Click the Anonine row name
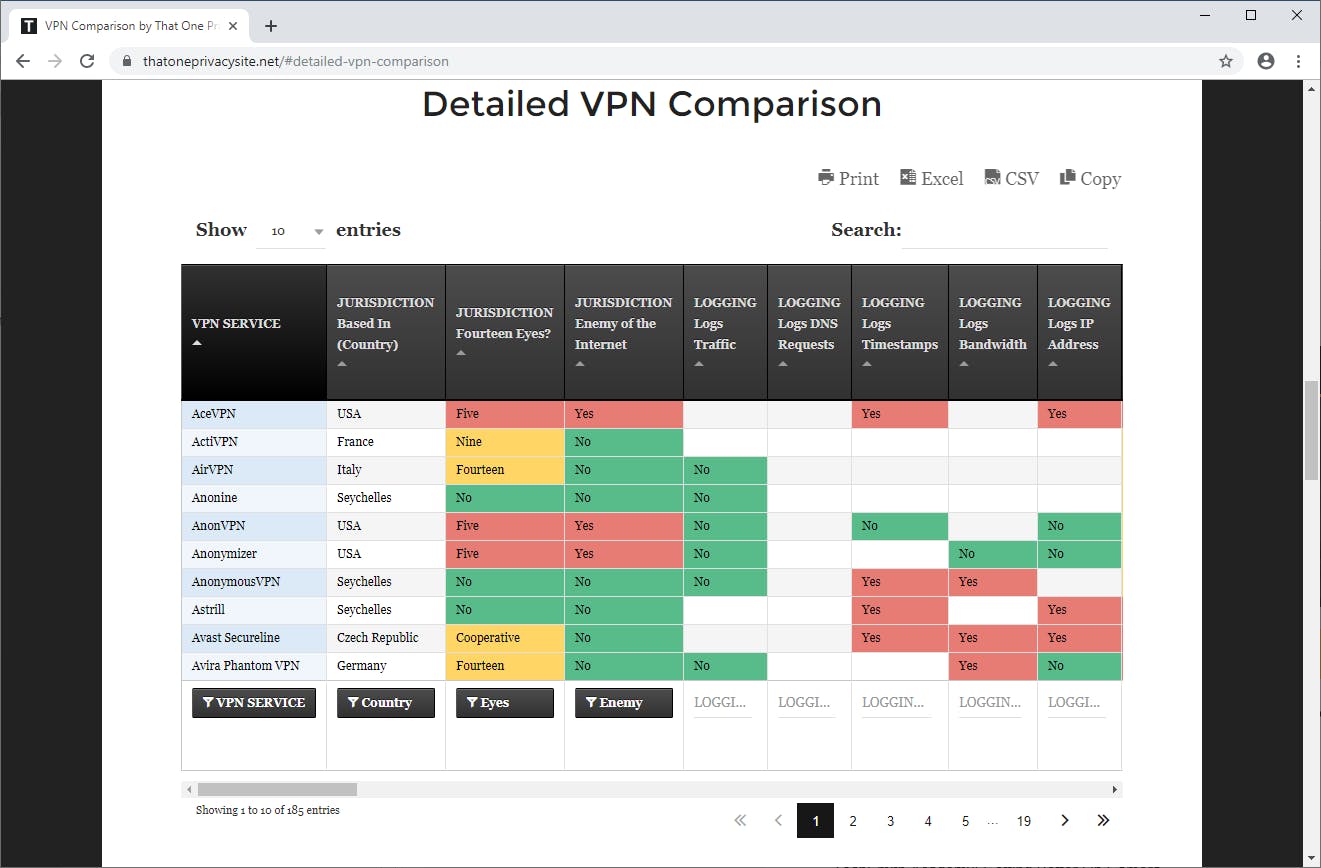This screenshot has width=1321, height=868. [x=215, y=498]
